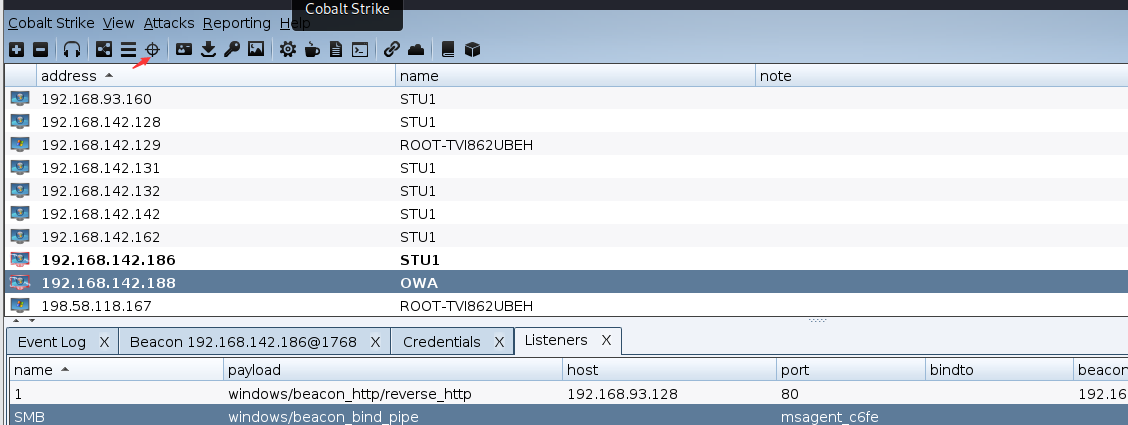Image resolution: width=1128 pixels, height=425 pixels.
Task: Generate a Windows executable via the gear icon
Action: [288, 50]
